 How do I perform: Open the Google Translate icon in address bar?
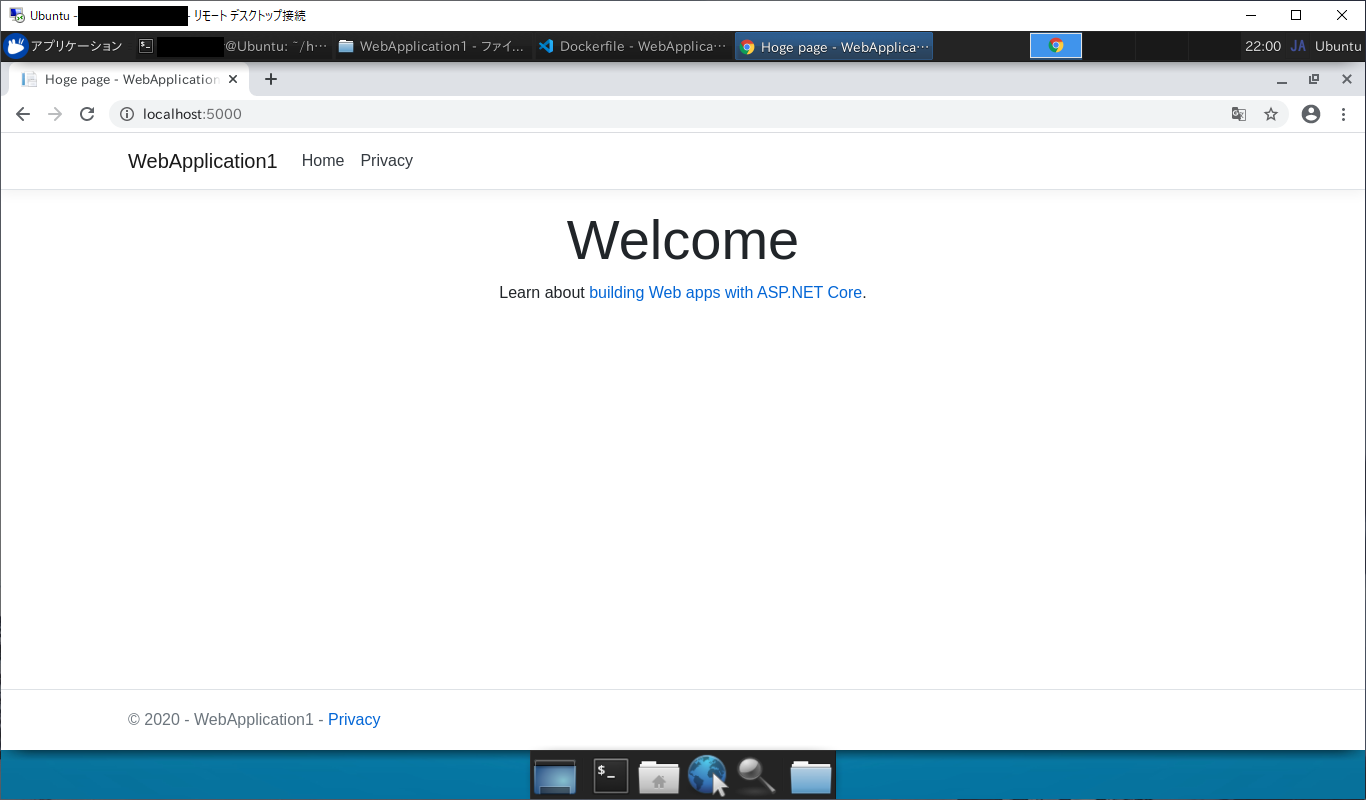(x=1239, y=114)
